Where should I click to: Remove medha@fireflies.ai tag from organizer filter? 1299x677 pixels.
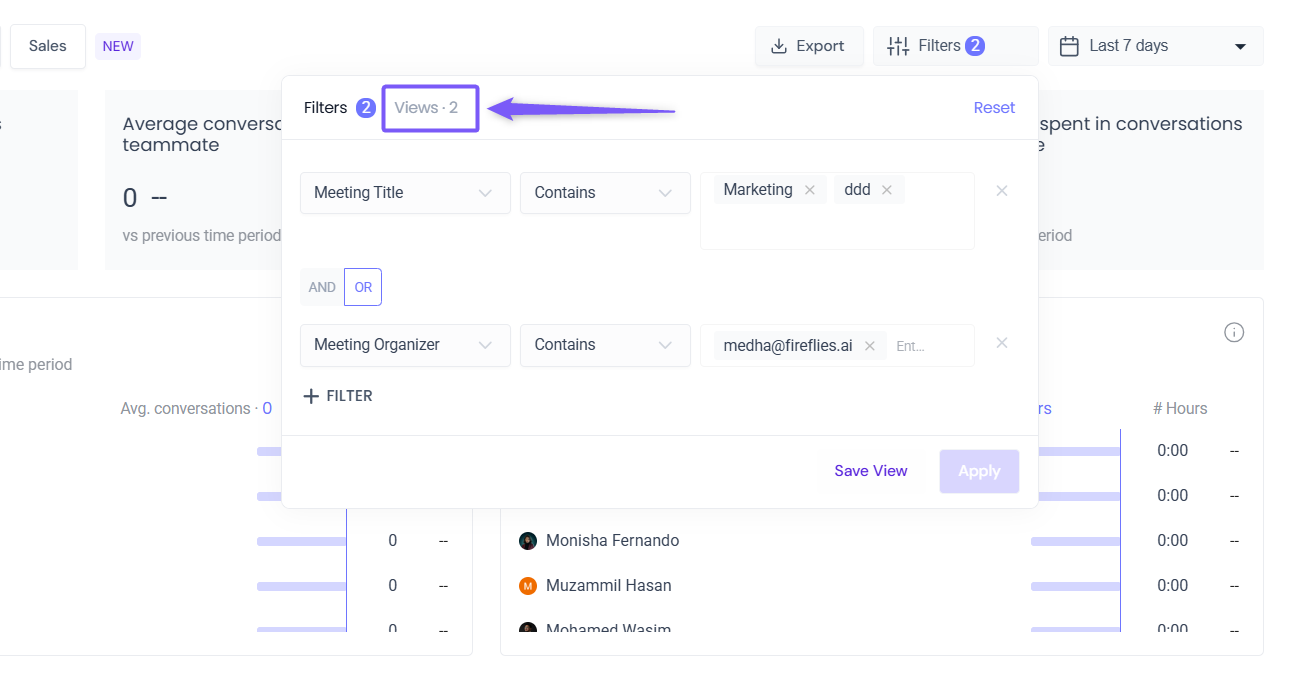click(x=869, y=346)
